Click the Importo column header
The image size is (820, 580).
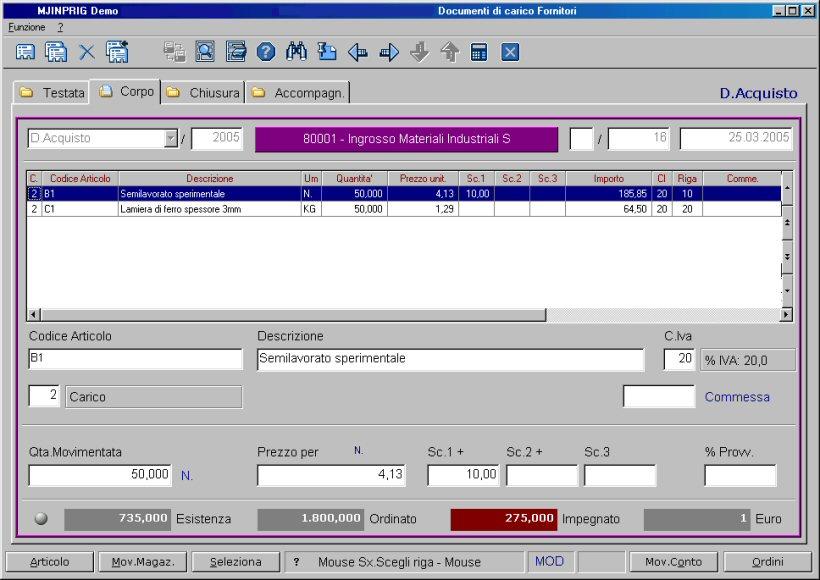609,179
